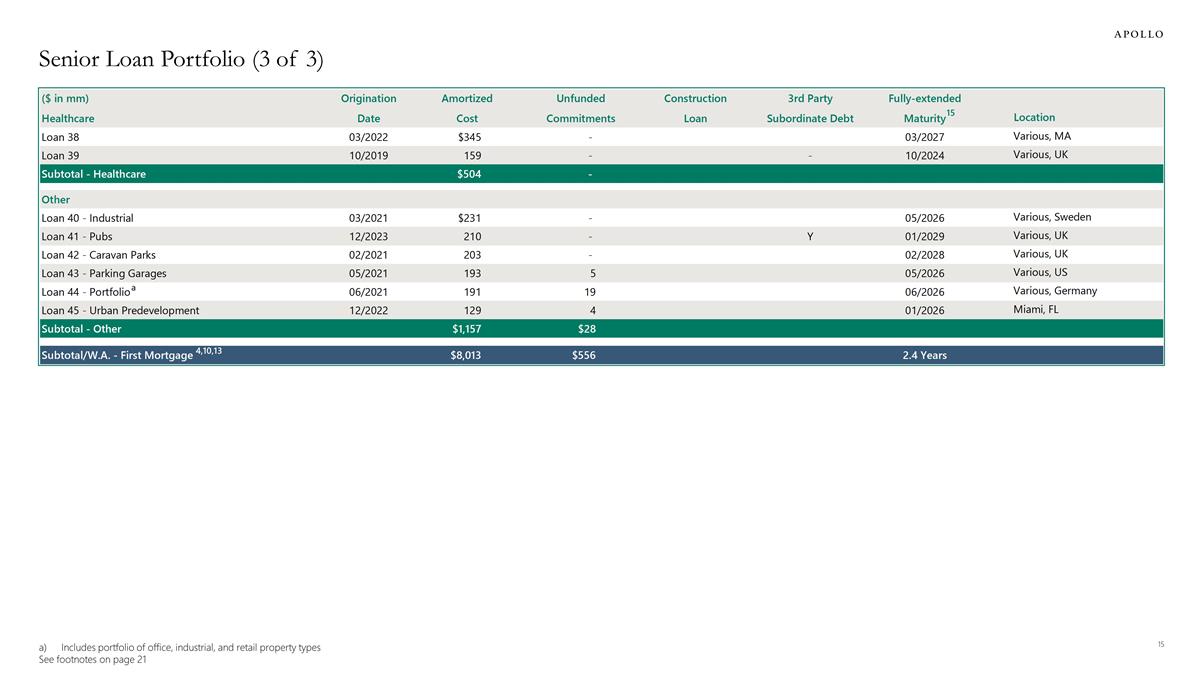Click the 2.4 Years weighted average value
Screen dimensions: 1200x675
click(924, 355)
